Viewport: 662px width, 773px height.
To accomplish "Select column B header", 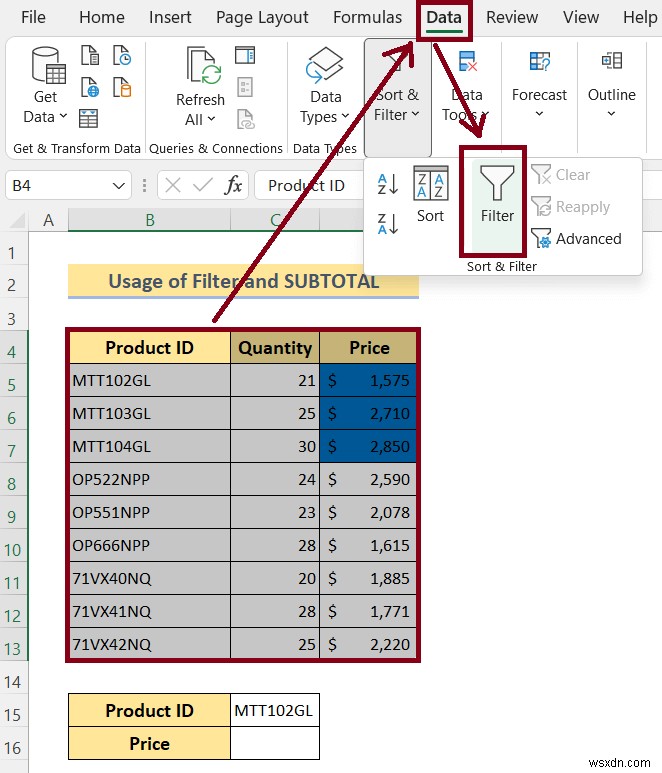I will click(149, 220).
